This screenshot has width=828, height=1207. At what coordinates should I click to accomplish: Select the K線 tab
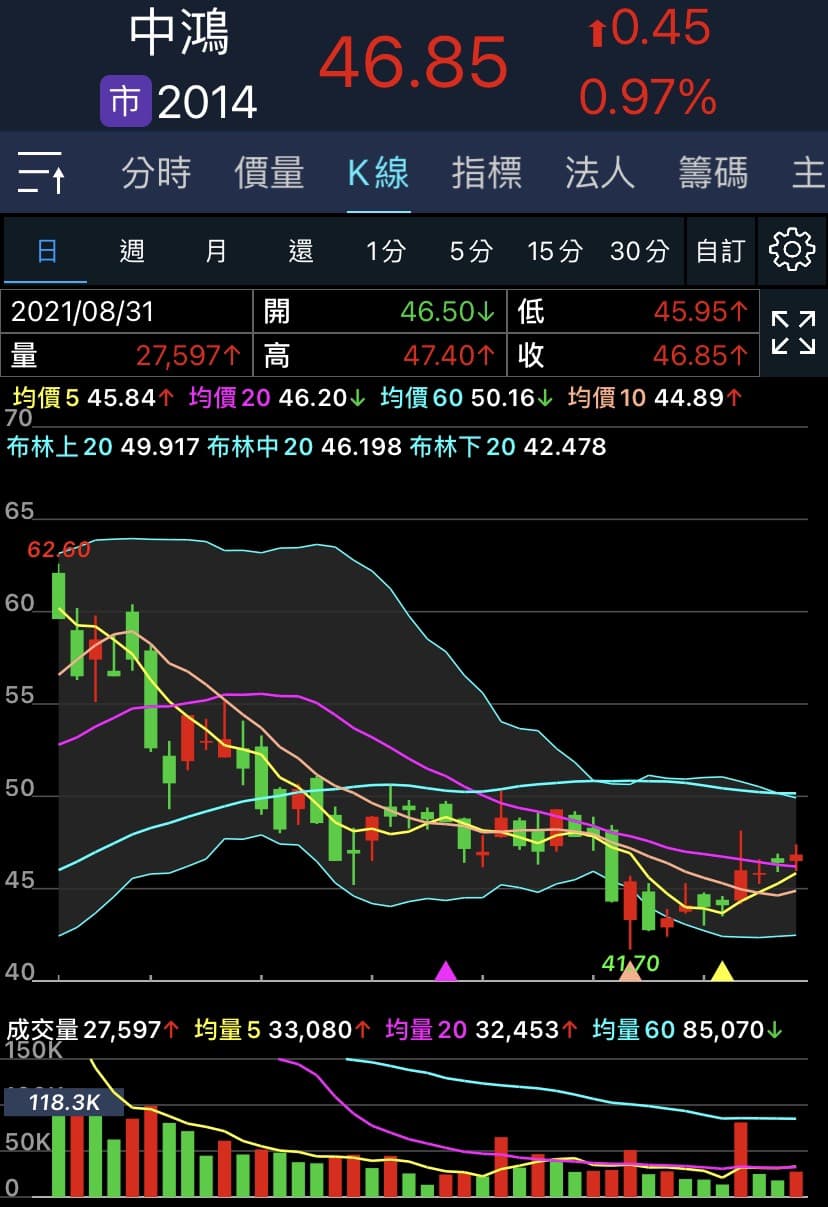pyautogui.click(x=379, y=173)
